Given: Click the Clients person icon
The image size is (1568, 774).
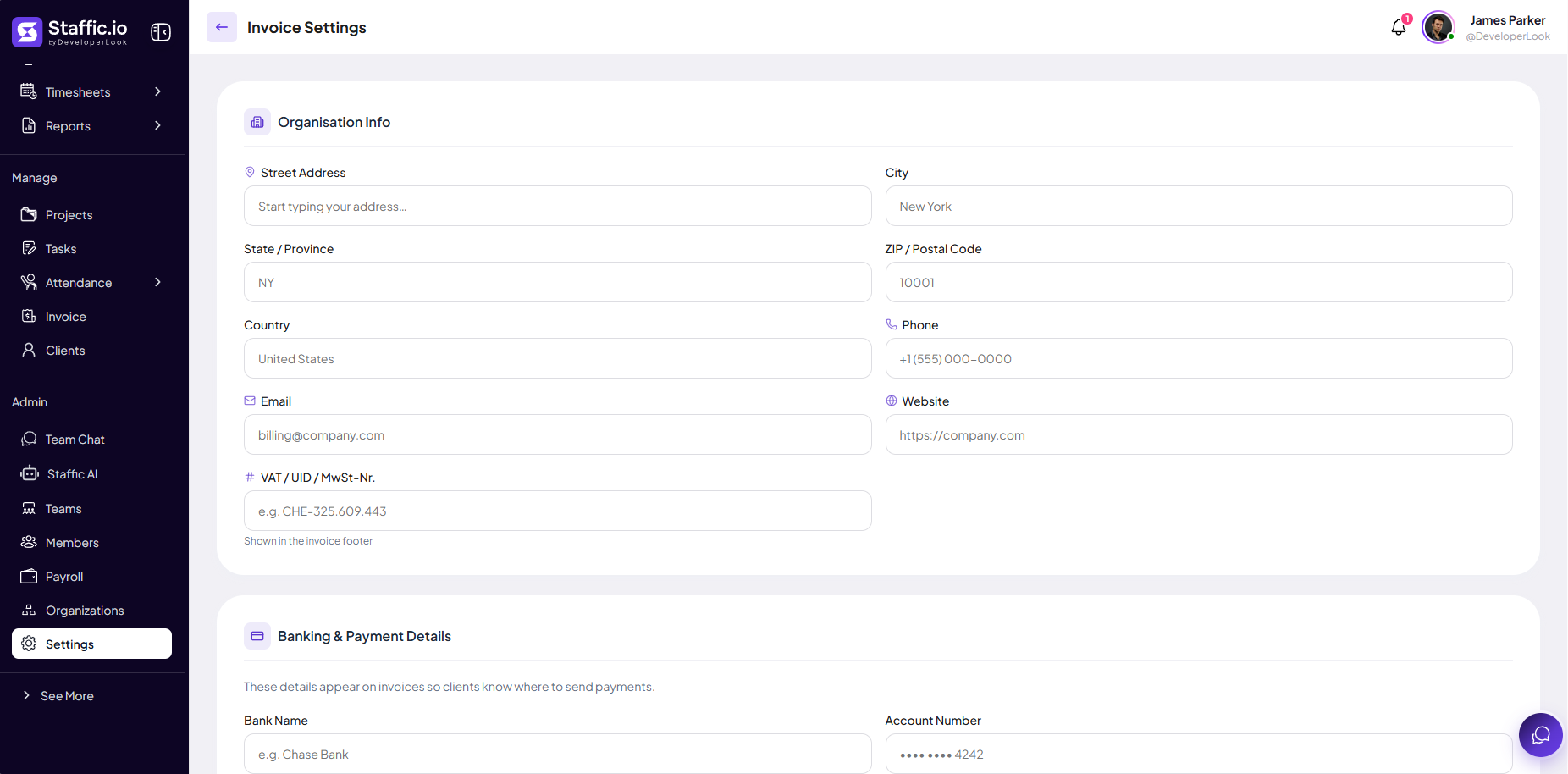Looking at the screenshot, I should pyautogui.click(x=29, y=350).
